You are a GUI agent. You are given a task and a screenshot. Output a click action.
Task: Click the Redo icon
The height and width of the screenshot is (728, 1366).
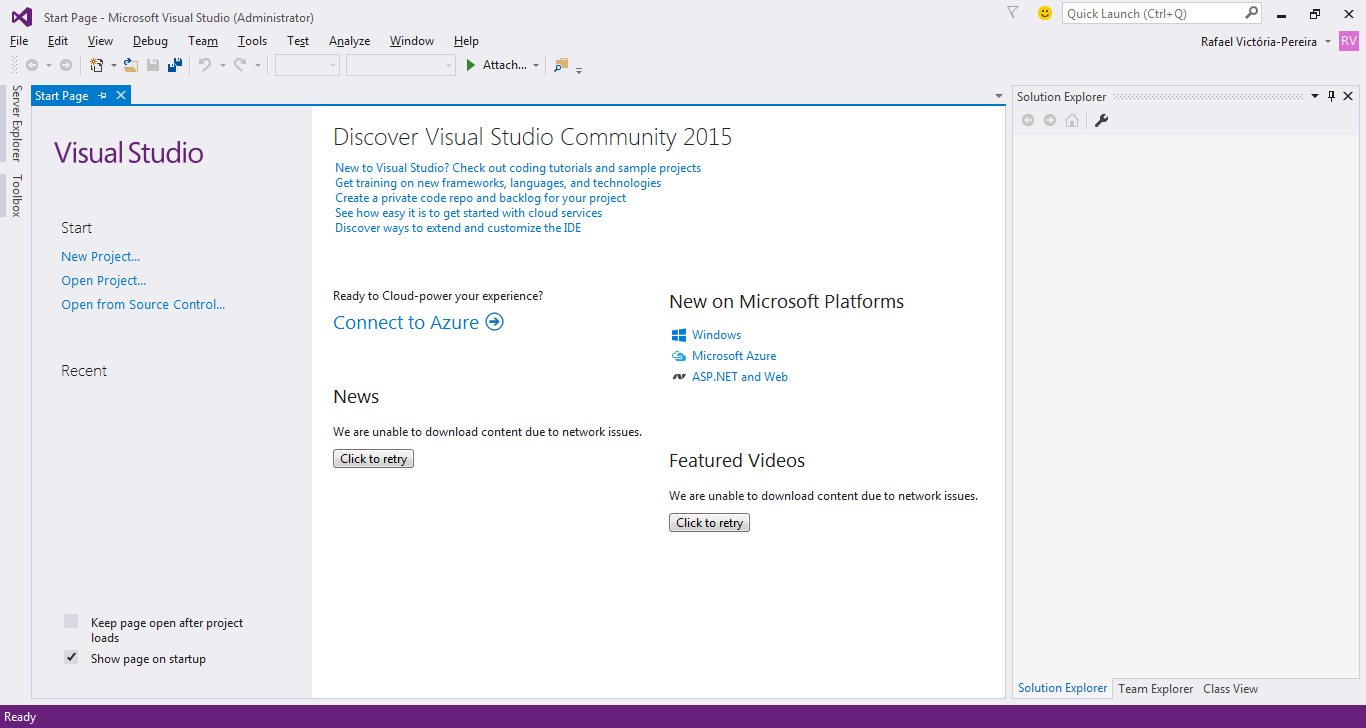[x=240, y=65]
